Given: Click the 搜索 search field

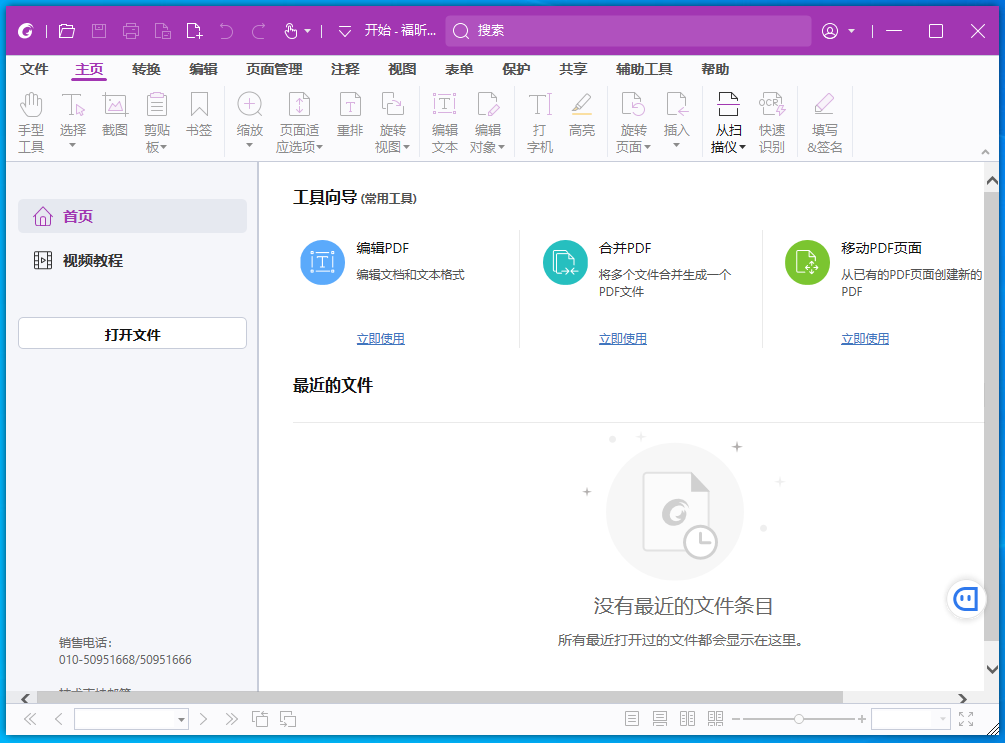Looking at the screenshot, I should [x=628, y=31].
